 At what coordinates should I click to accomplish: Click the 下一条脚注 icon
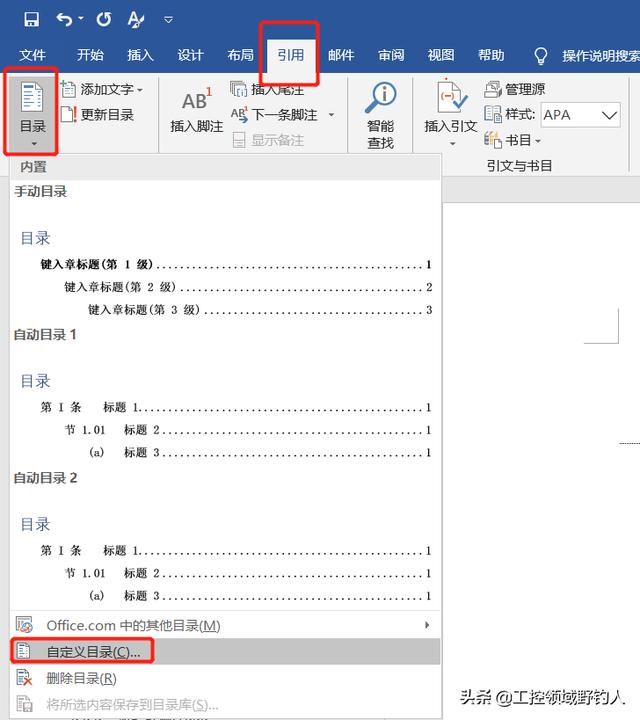point(239,114)
